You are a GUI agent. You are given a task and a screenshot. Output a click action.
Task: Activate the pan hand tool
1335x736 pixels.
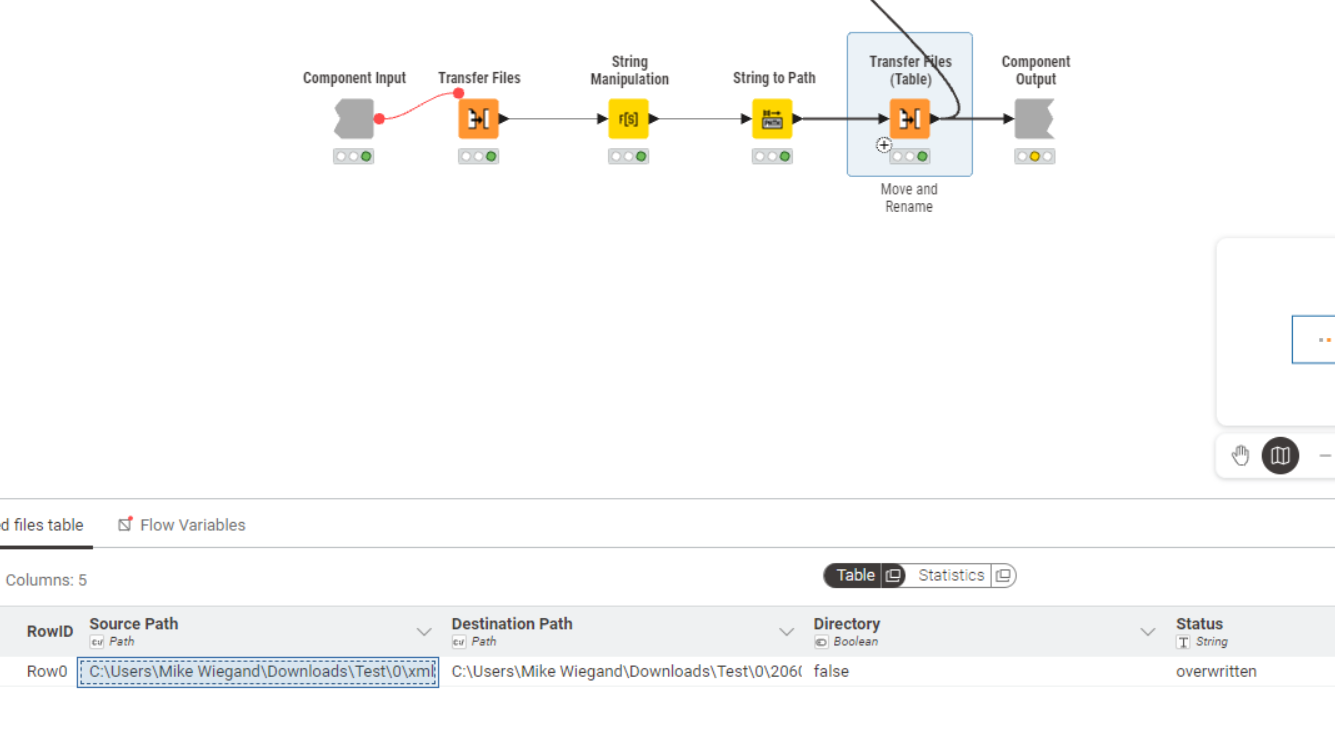tap(1240, 456)
